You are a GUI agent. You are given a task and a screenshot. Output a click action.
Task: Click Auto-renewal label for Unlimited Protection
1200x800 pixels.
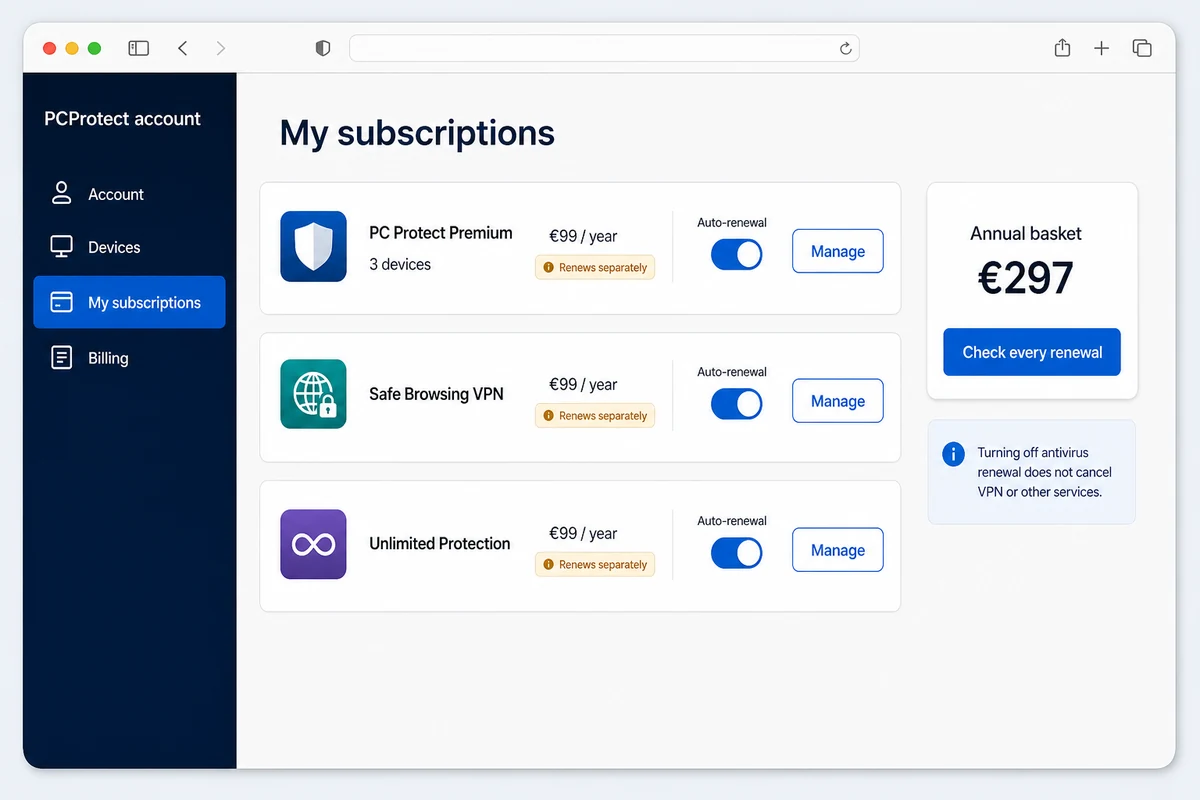(x=732, y=521)
